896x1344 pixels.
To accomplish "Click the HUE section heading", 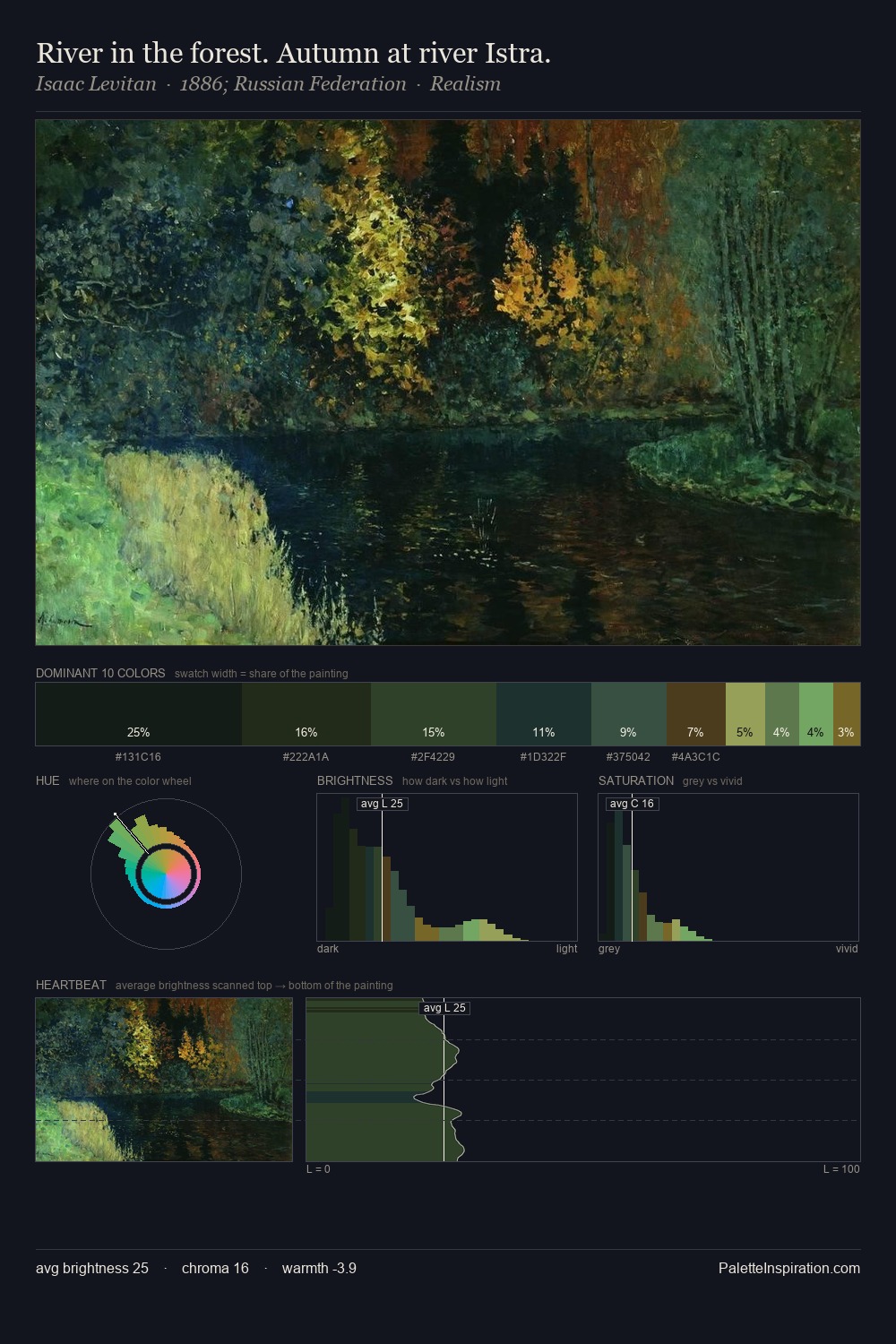I will 47,780.
